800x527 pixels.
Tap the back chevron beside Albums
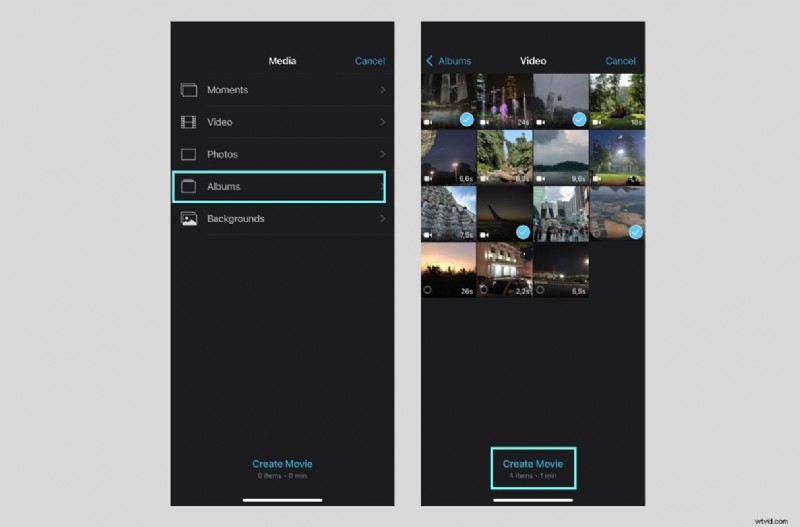click(x=429, y=61)
